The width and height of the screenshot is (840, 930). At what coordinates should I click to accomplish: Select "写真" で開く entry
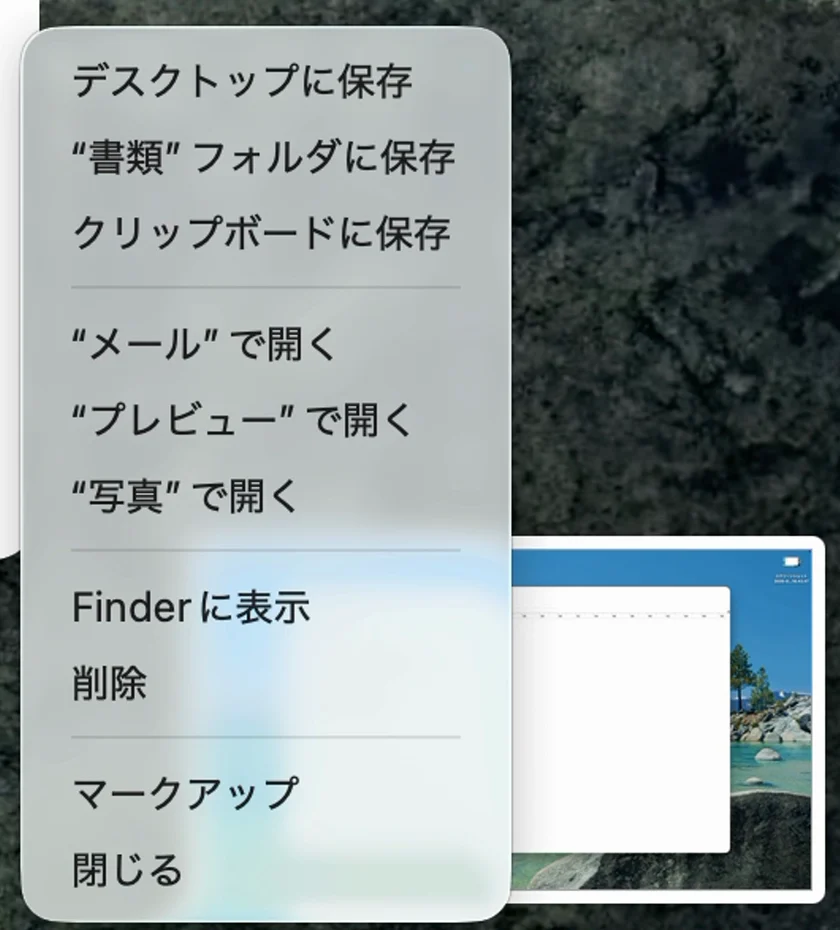point(266,496)
